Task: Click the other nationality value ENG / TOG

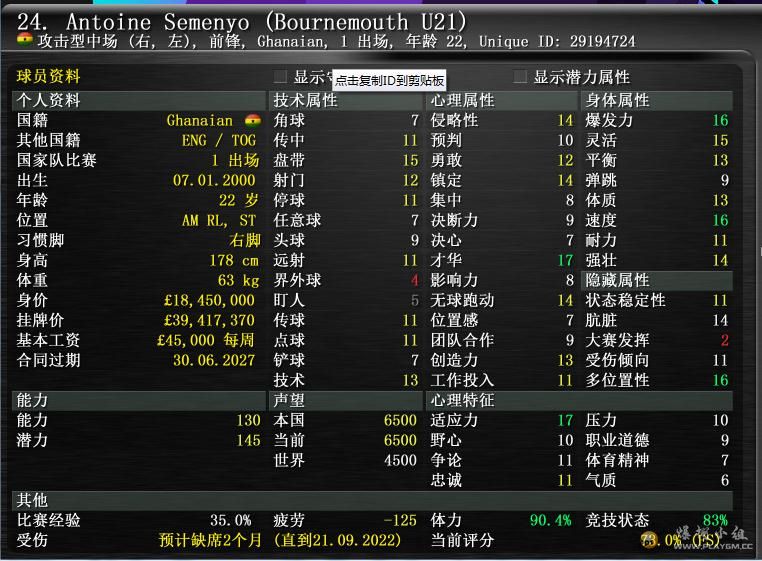Action: (x=219, y=140)
